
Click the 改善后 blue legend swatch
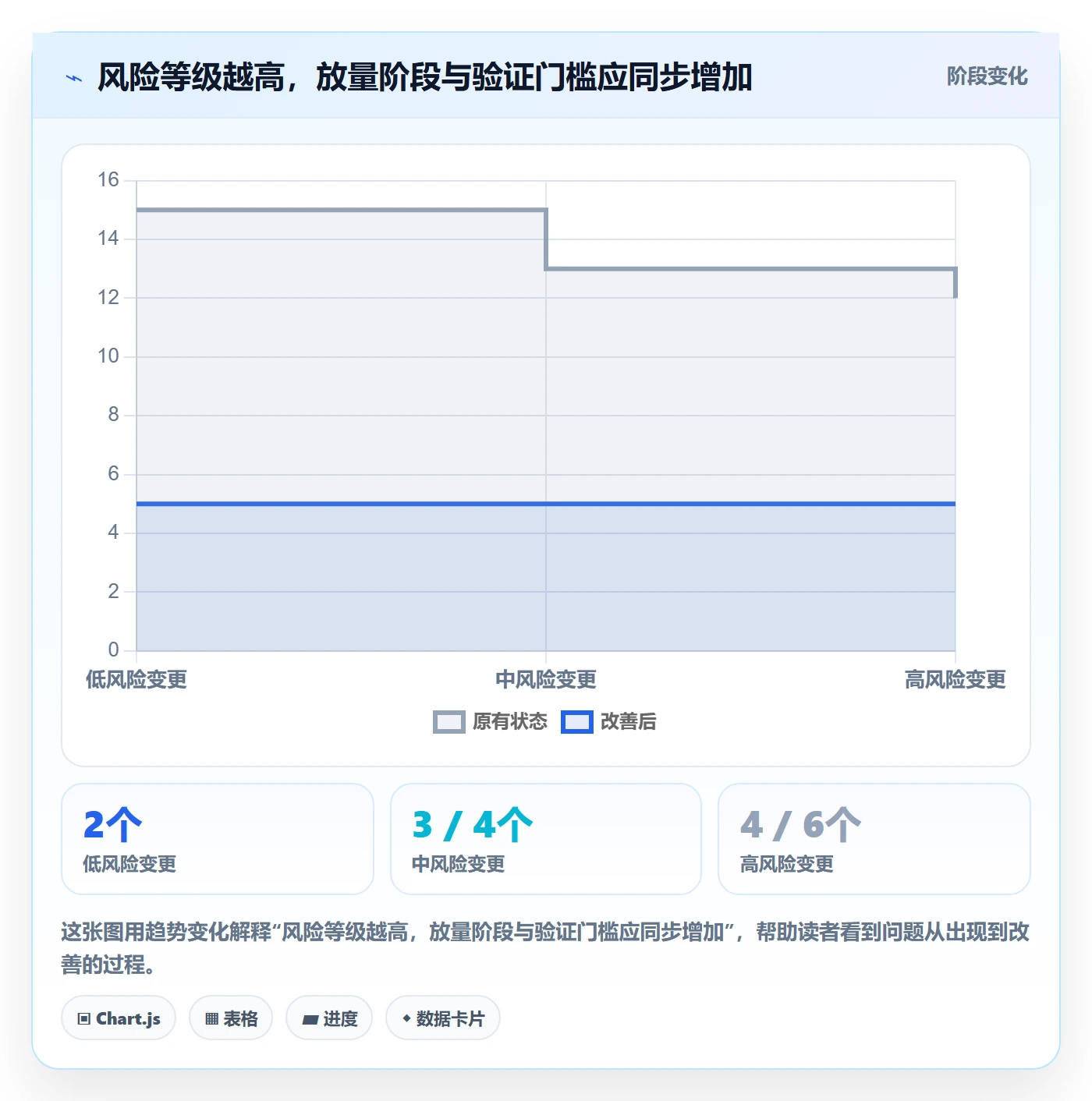(x=577, y=722)
